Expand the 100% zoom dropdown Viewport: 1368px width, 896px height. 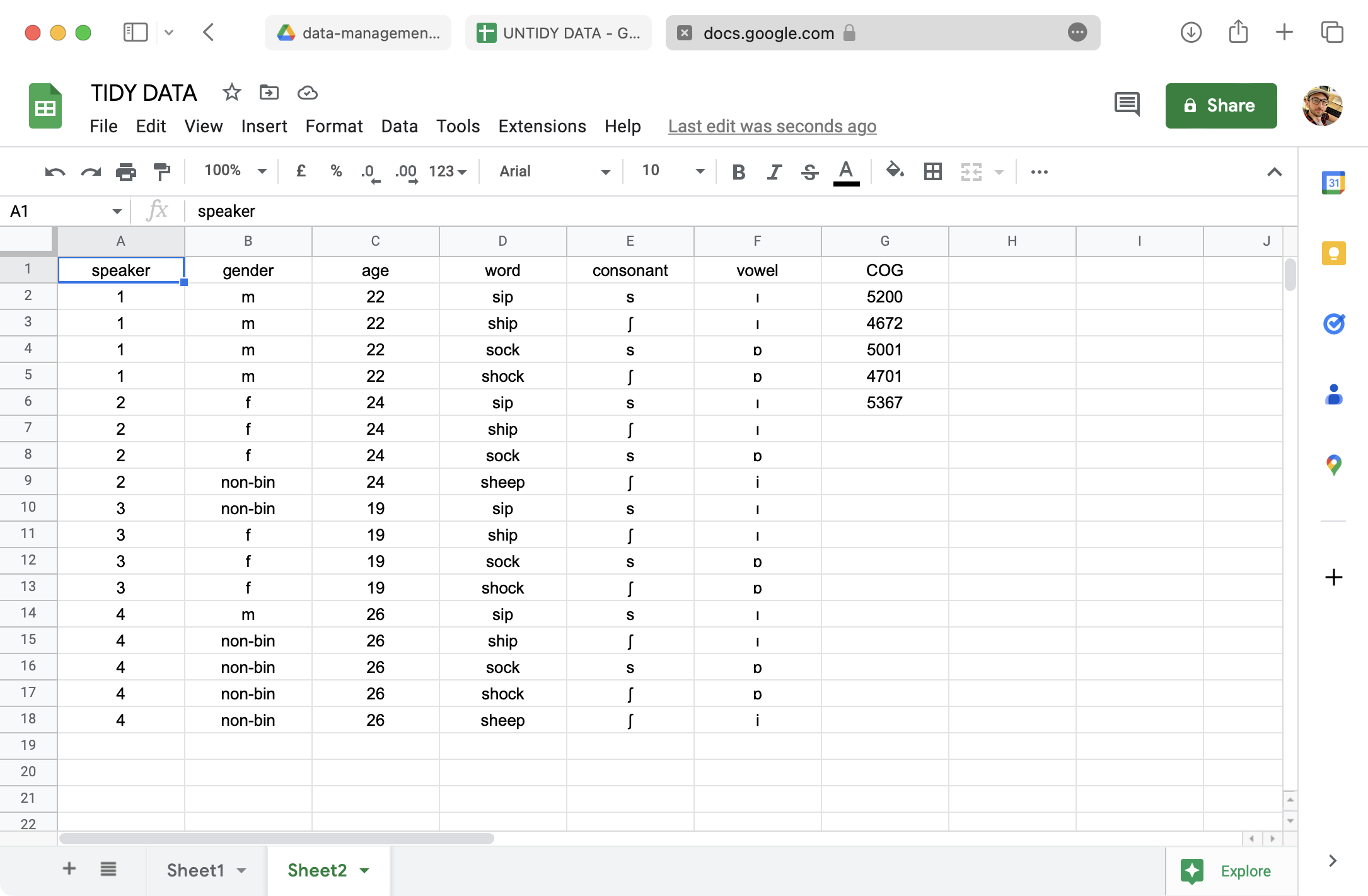point(236,171)
